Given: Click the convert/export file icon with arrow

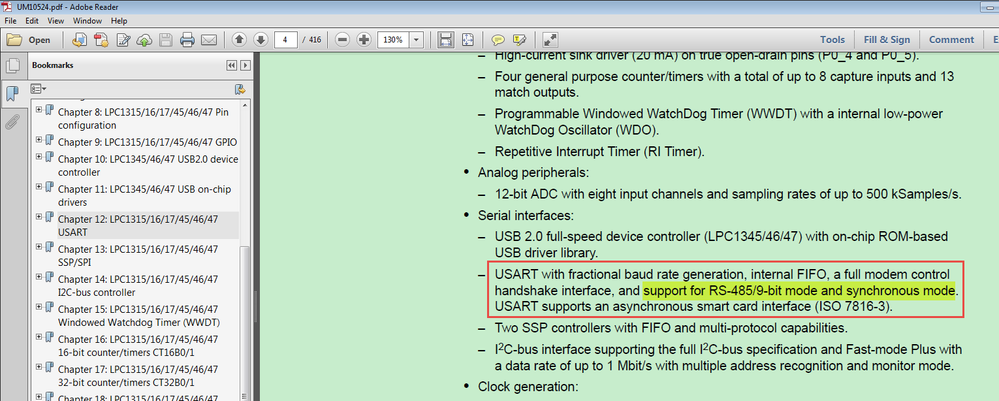Looking at the screenshot, I should coord(79,40).
